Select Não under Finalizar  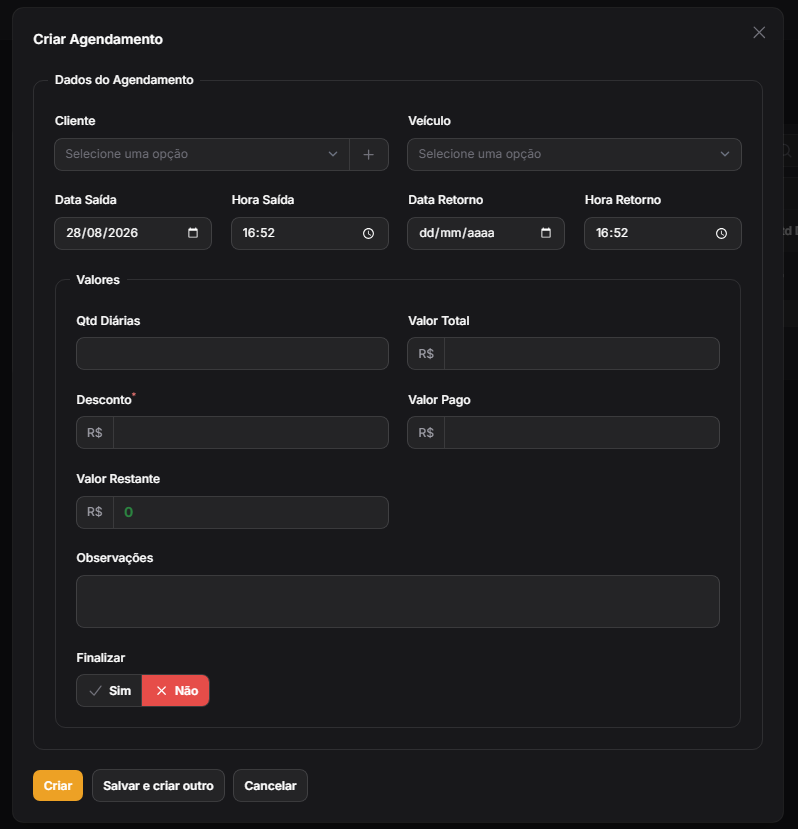click(176, 690)
